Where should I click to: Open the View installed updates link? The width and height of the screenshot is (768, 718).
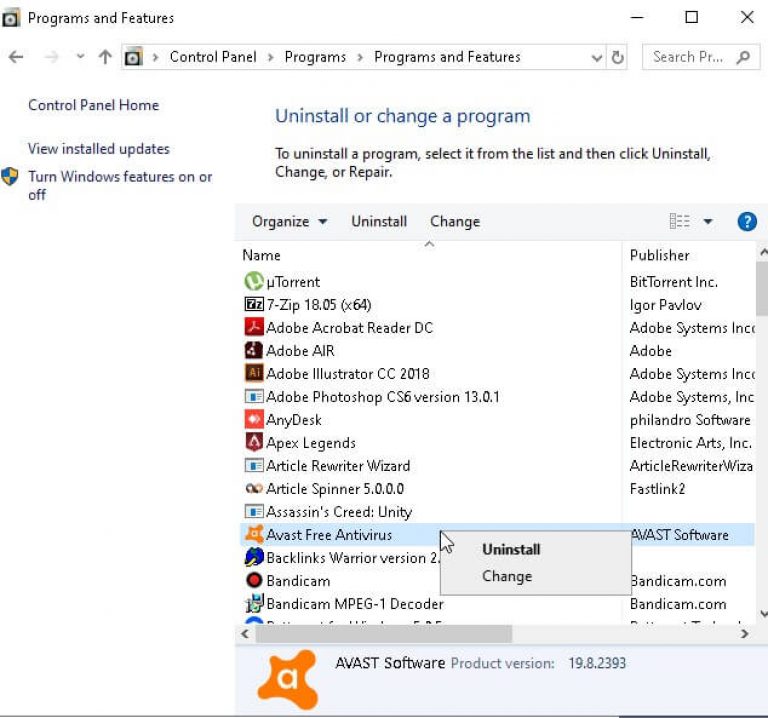pyautogui.click(x=99, y=149)
